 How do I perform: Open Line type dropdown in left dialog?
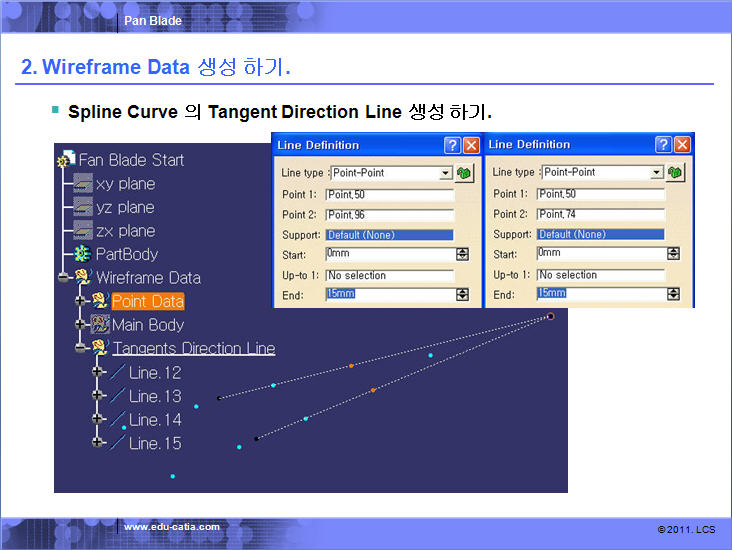pos(446,173)
